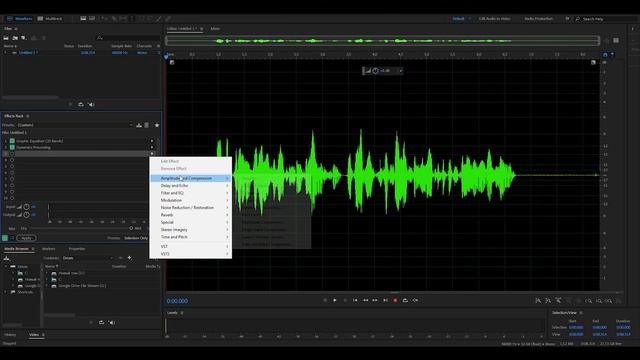Select the Markers tab
Image resolution: width=640 pixels, height=360 pixels.
click(x=48, y=249)
